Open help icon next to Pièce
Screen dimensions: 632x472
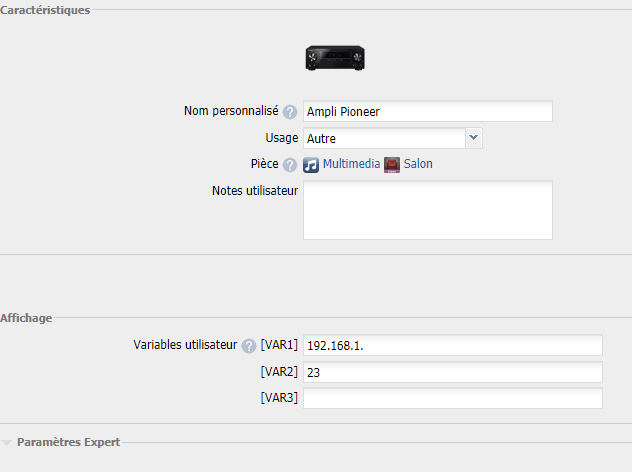point(289,165)
